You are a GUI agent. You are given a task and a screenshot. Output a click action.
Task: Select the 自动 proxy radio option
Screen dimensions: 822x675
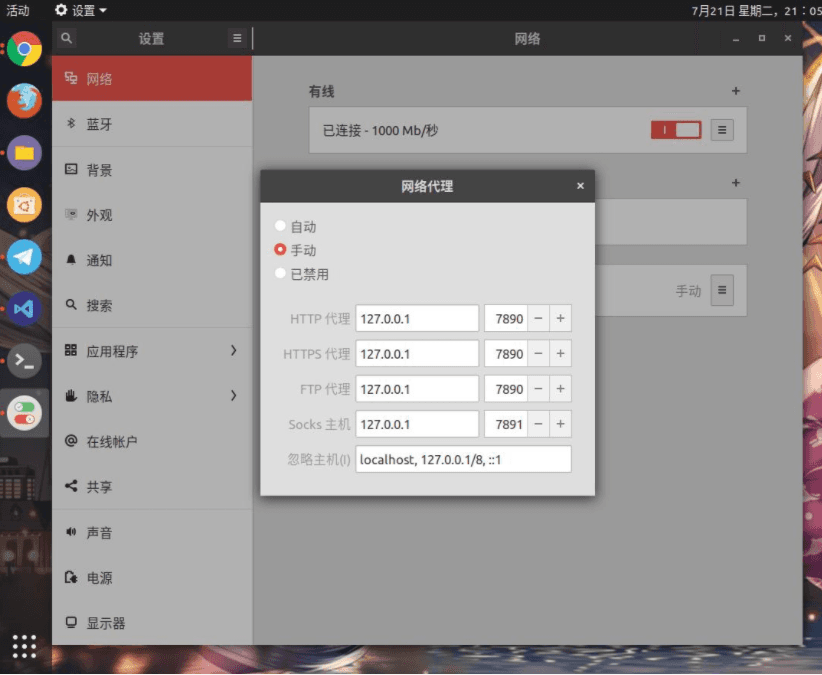click(x=281, y=227)
